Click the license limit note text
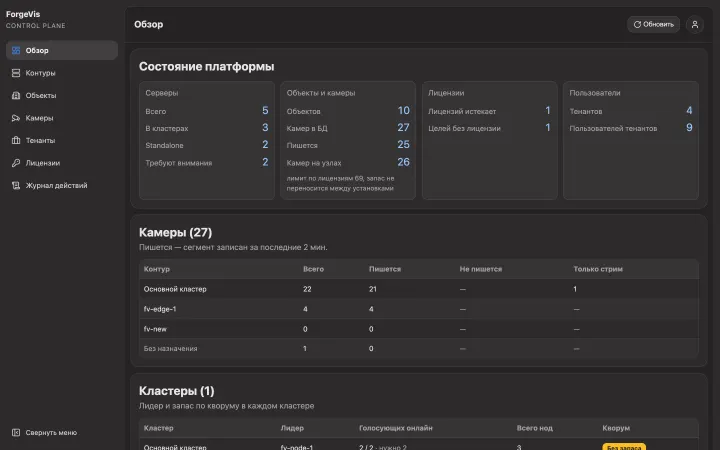 pyautogui.click(x=340, y=183)
